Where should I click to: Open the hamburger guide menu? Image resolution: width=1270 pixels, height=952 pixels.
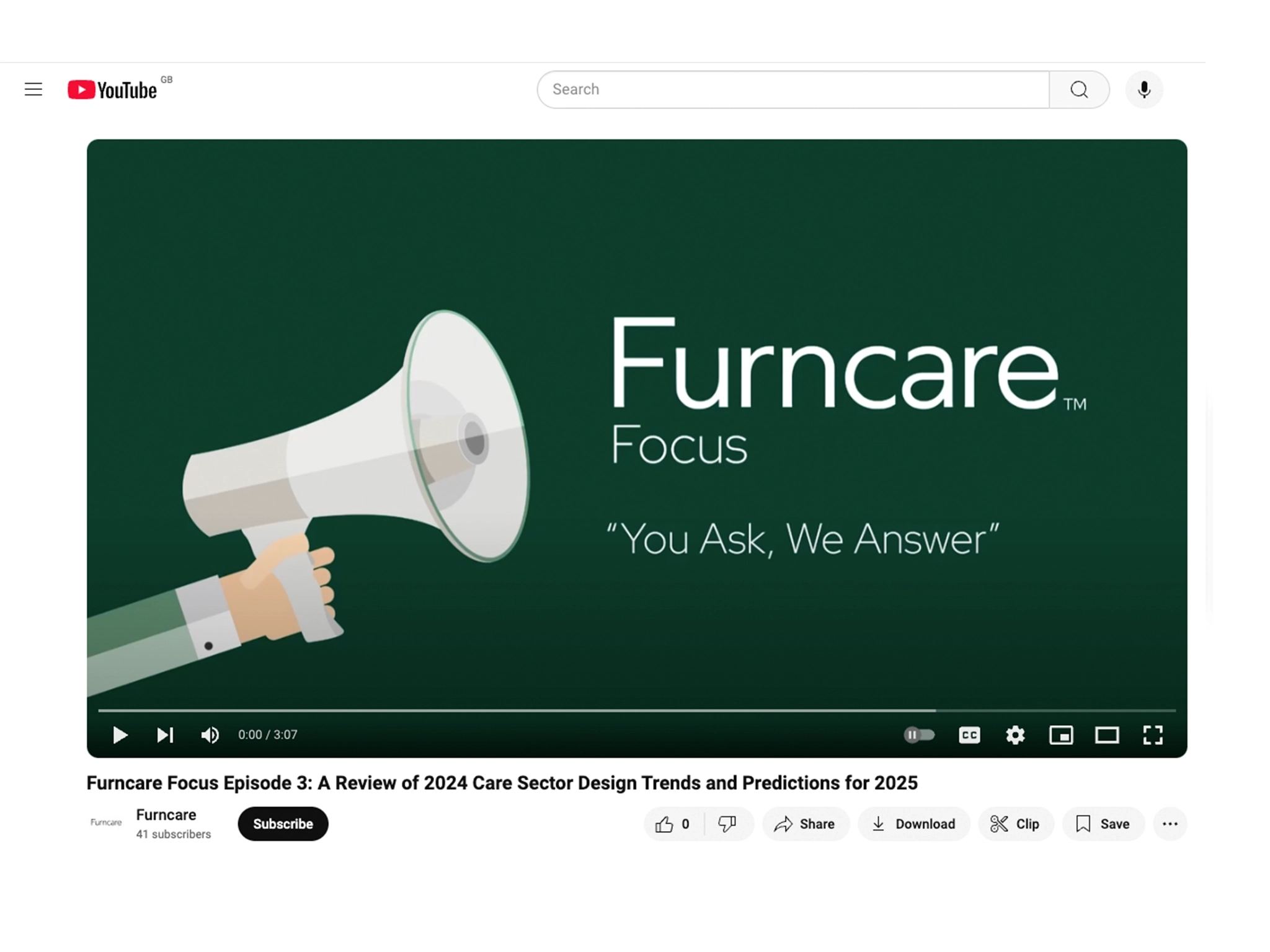(33, 90)
